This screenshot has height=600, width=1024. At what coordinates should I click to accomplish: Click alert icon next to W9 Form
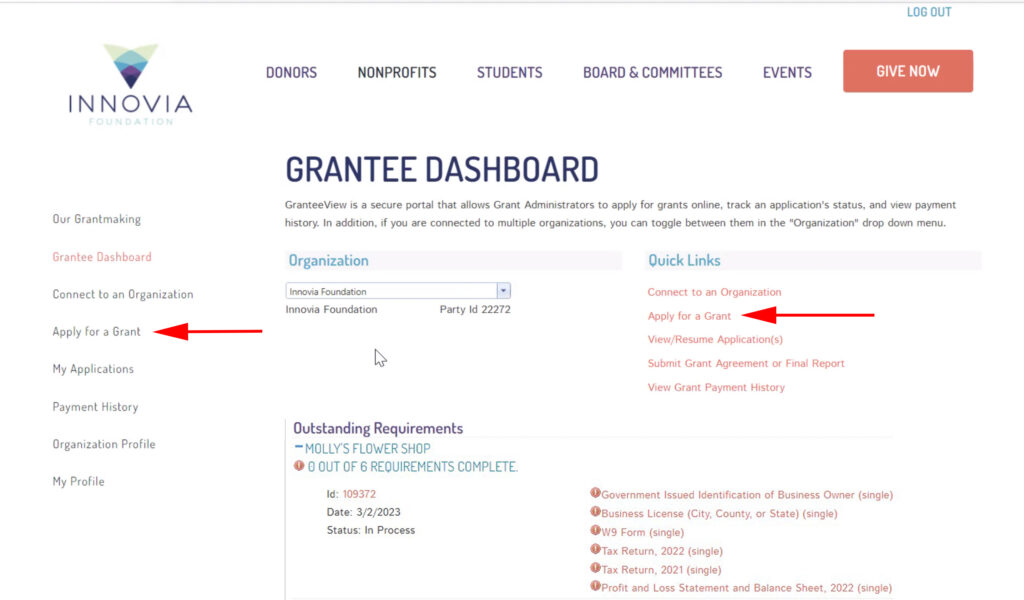pos(595,530)
